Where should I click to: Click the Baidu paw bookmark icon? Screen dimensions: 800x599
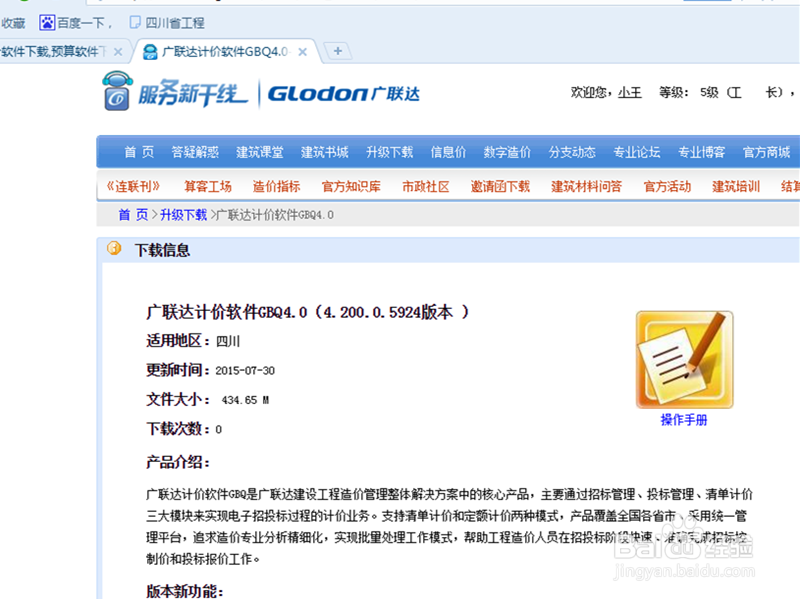pos(47,22)
